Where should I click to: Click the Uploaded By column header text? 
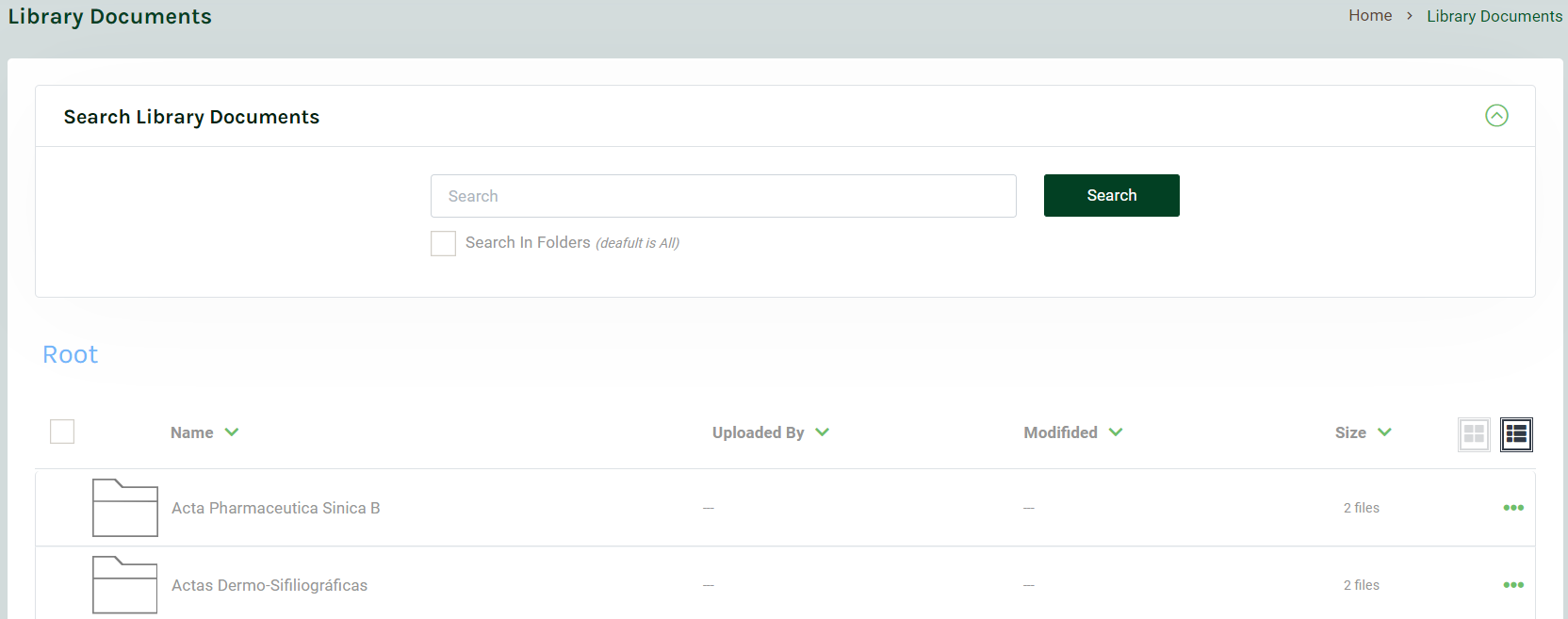759,432
